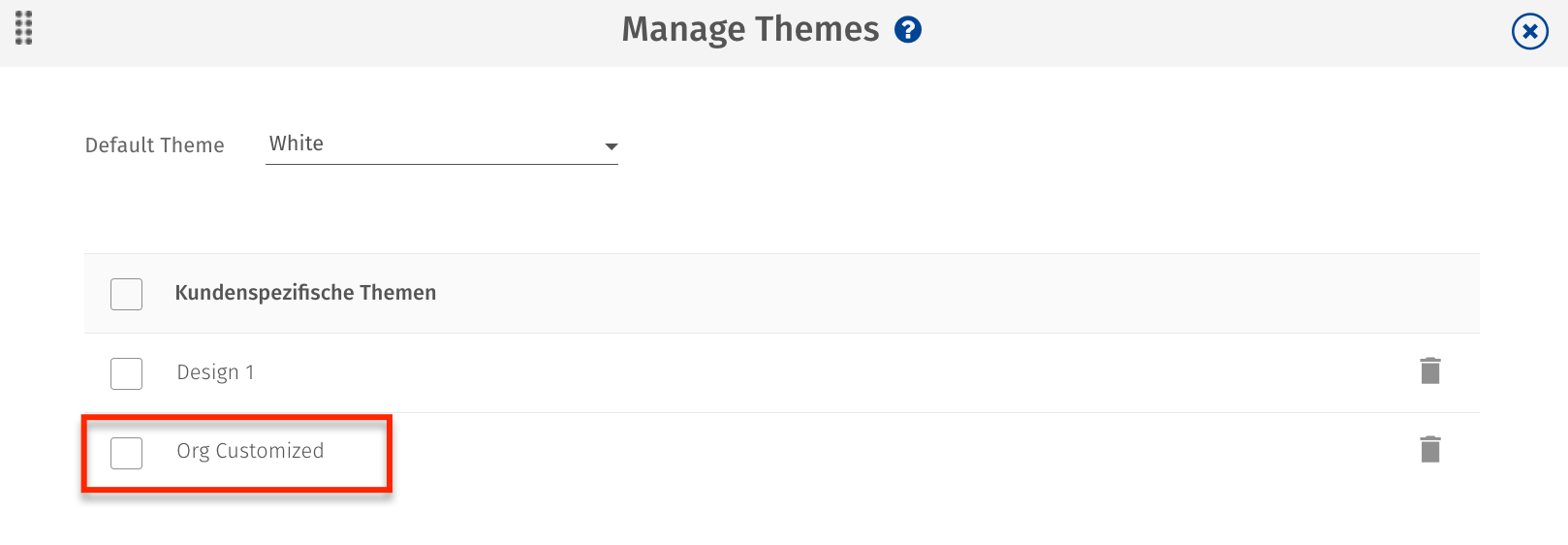Expand the Default Theme dropdown arrow
1568x545 pixels.
click(611, 146)
